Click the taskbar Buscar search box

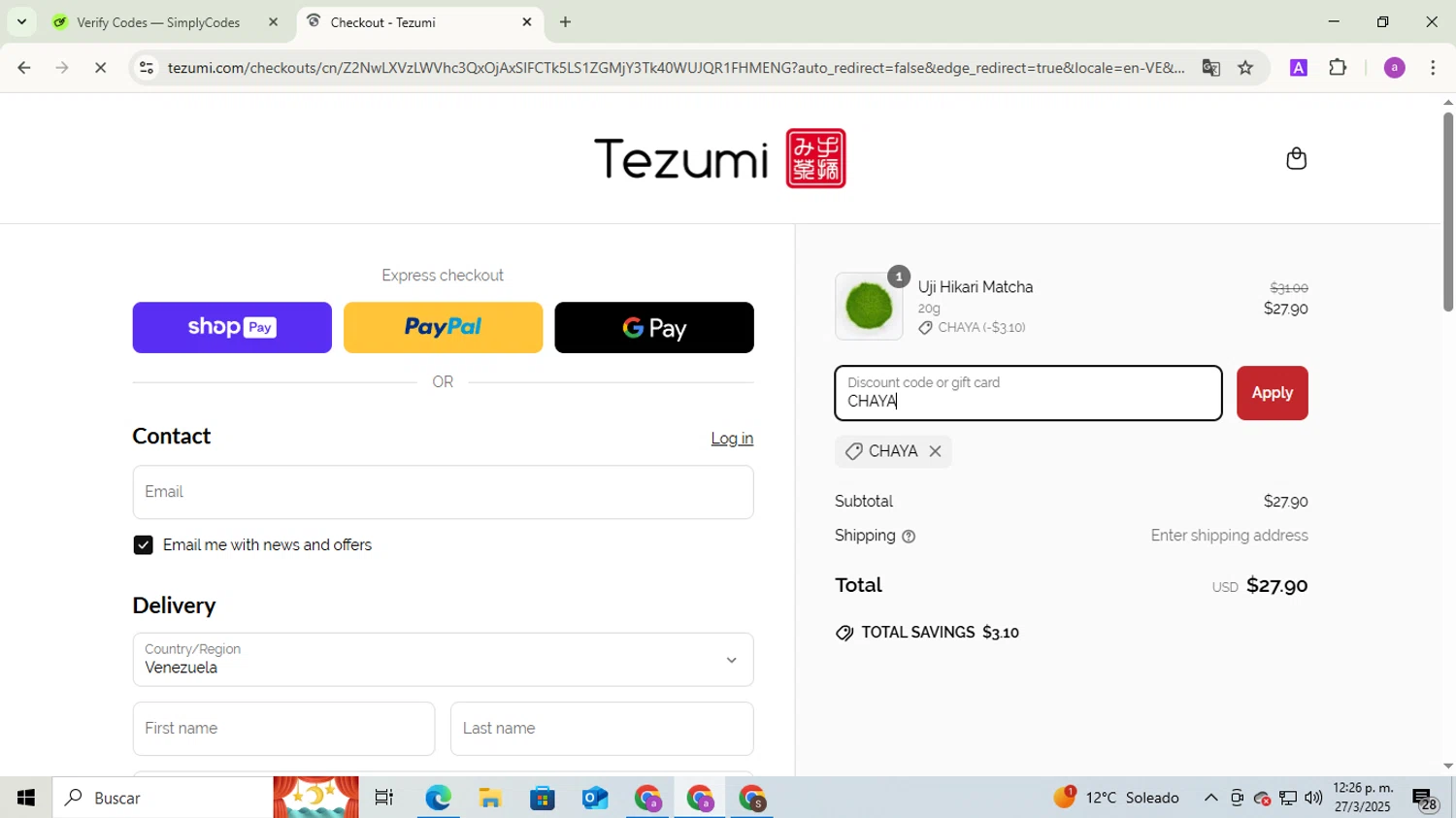coord(163,798)
